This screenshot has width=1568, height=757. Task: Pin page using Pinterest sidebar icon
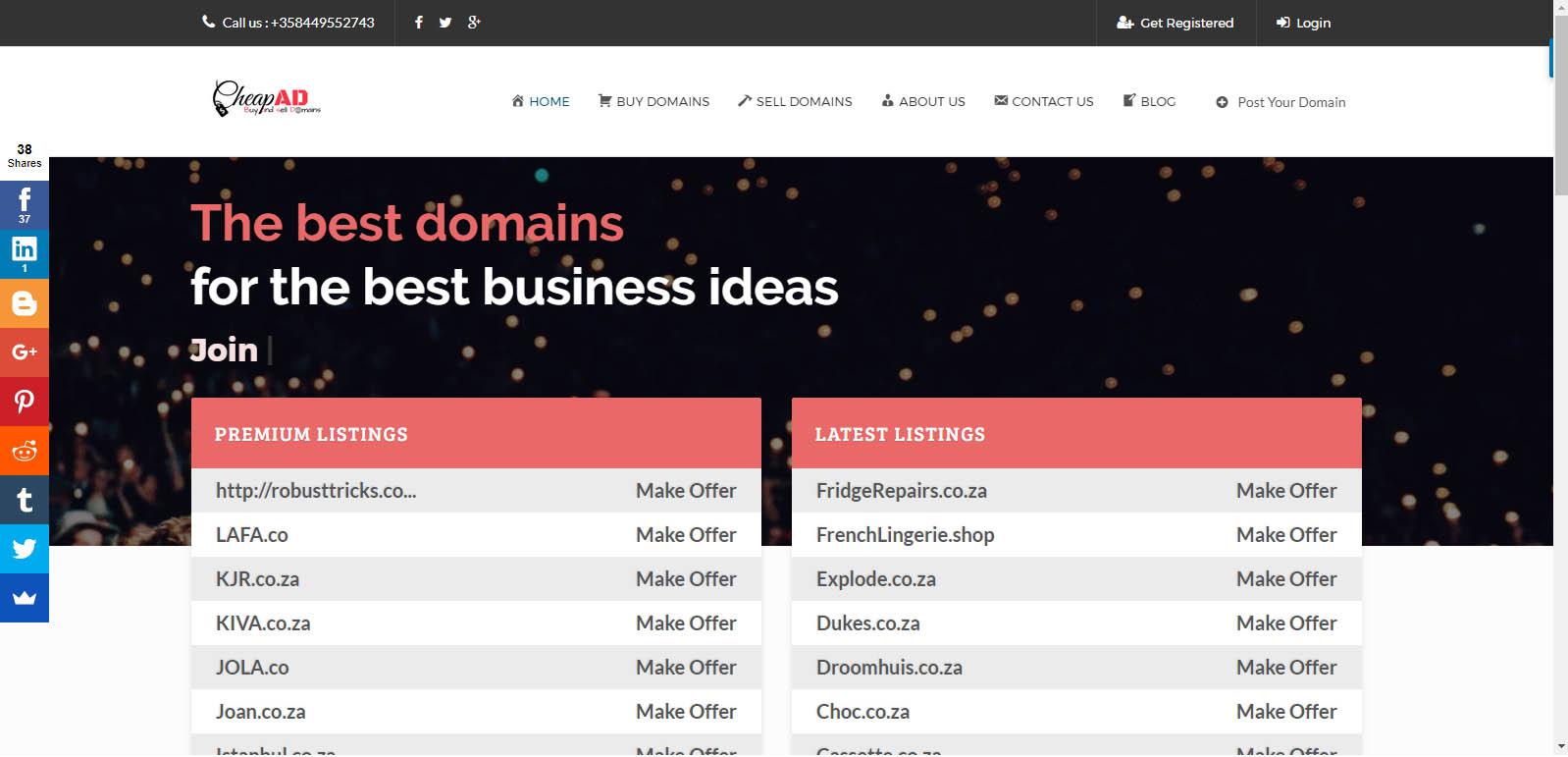click(25, 402)
